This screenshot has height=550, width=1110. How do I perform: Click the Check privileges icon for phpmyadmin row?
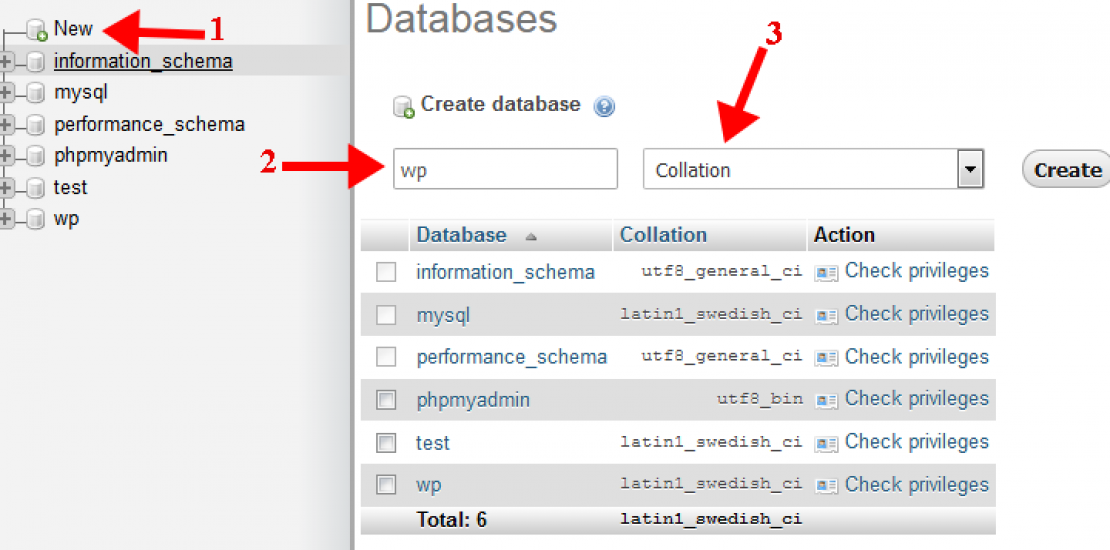click(x=826, y=400)
